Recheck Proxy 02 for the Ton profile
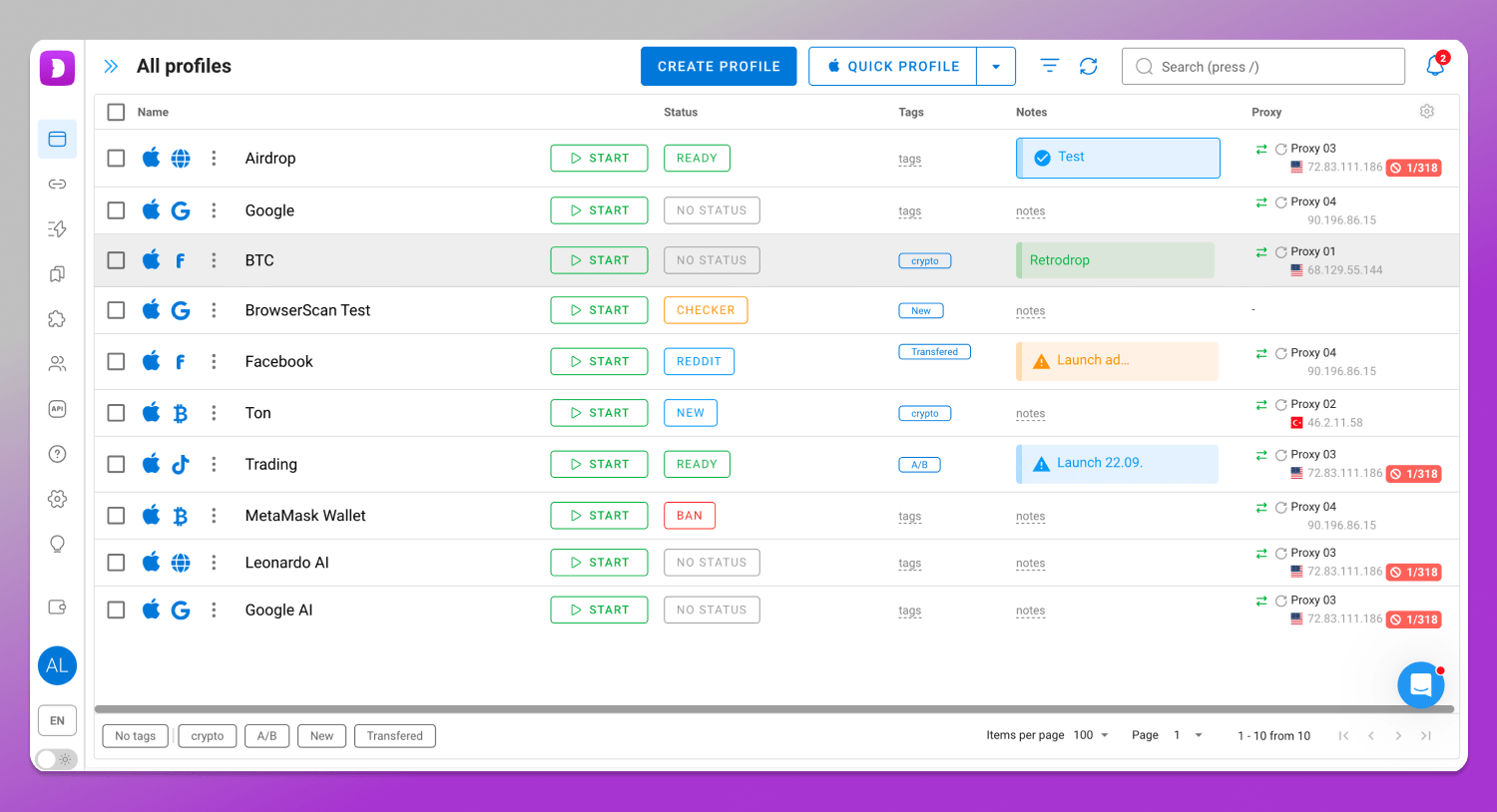1497x812 pixels. (x=1280, y=405)
